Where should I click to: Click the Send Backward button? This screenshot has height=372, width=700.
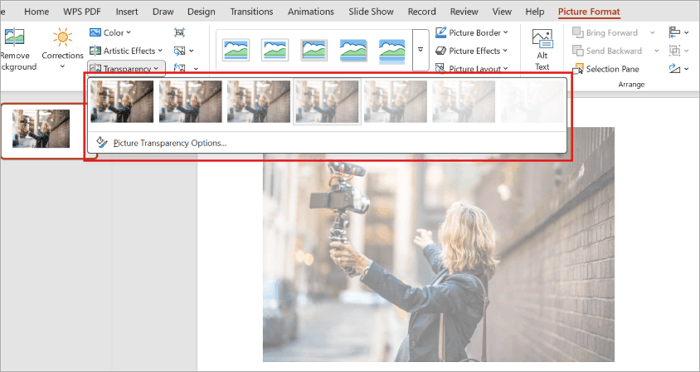(607, 51)
